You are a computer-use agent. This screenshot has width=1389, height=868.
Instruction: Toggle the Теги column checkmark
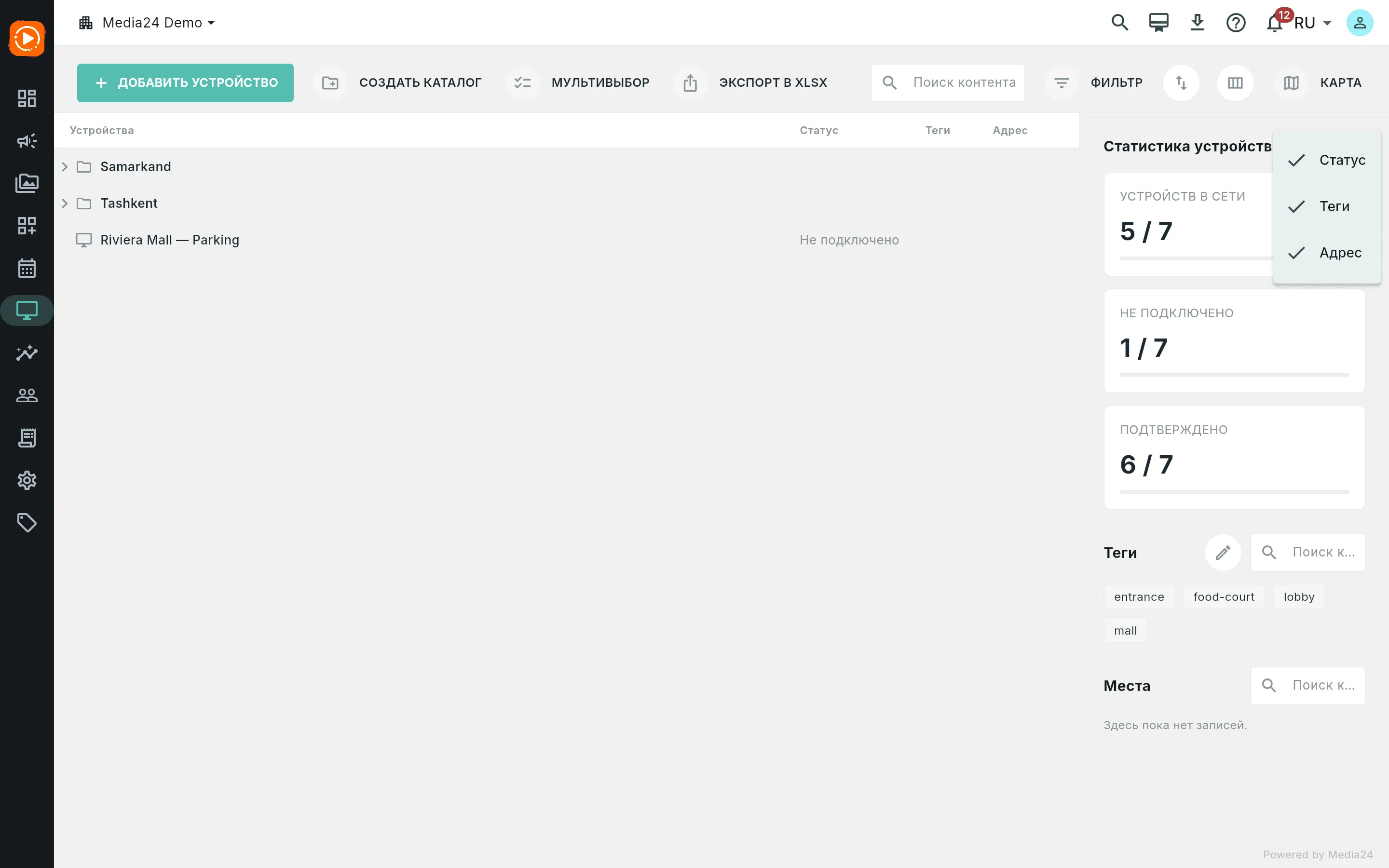pyautogui.click(x=1296, y=207)
